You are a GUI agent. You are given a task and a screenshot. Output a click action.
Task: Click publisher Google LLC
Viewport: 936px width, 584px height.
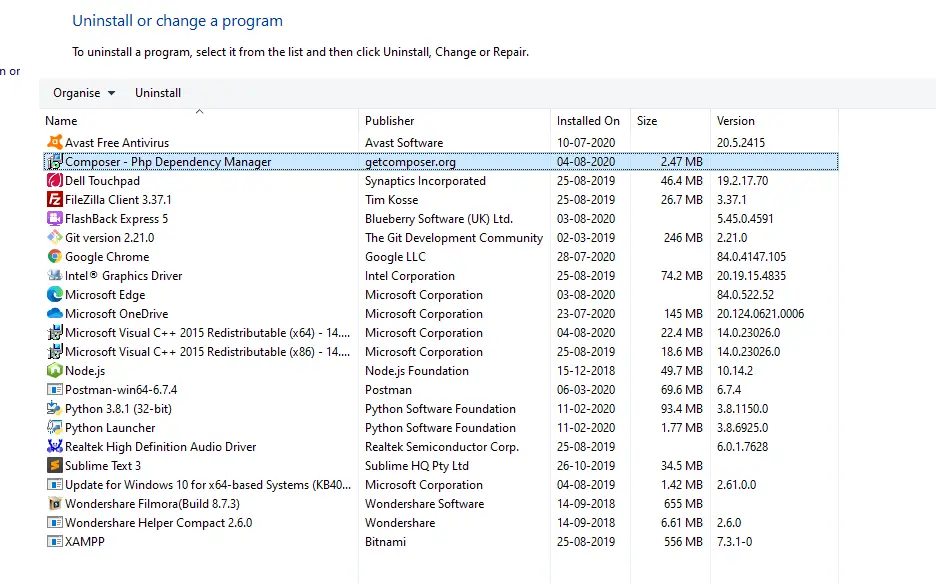click(x=395, y=257)
